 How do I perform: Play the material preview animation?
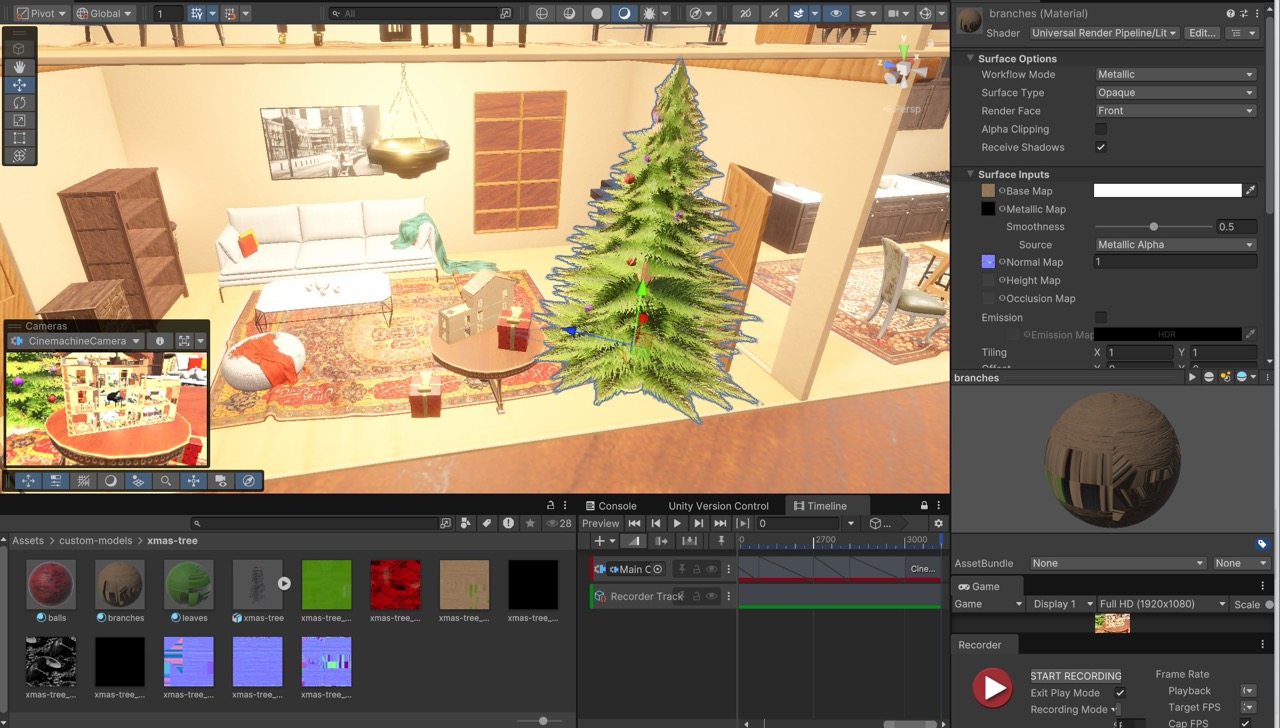pyautogui.click(x=1192, y=378)
